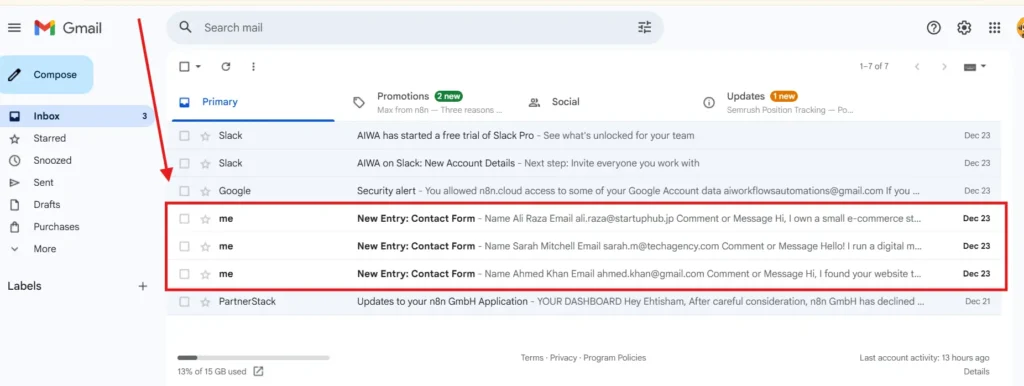This screenshot has height=386, width=1024.
Task: Show search options filter icon
Action: pyautogui.click(x=645, y=27)
